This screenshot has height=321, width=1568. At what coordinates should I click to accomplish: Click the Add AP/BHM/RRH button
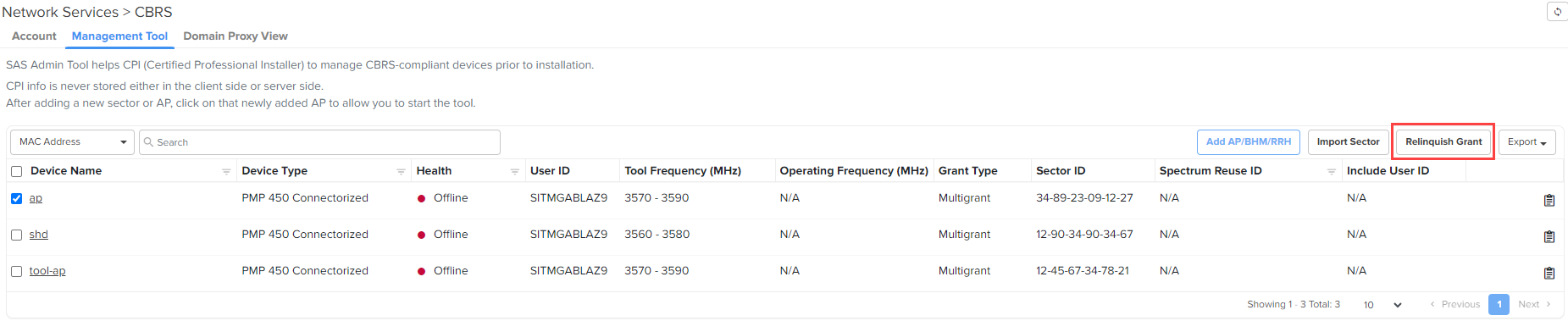[1249, 142]
